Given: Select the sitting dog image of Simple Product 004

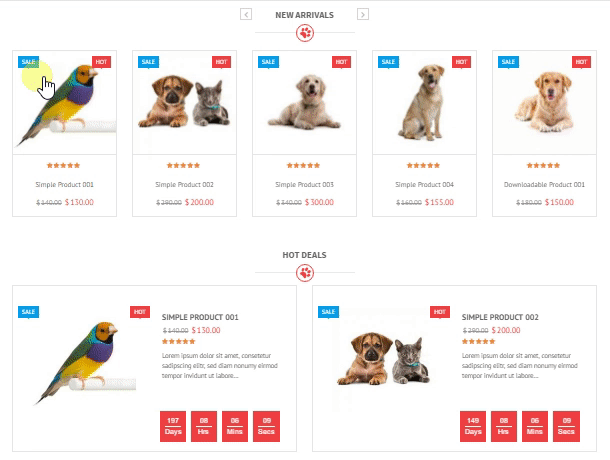Looking at the screenshot, I should pyautogui.click(x=424, y=102).
